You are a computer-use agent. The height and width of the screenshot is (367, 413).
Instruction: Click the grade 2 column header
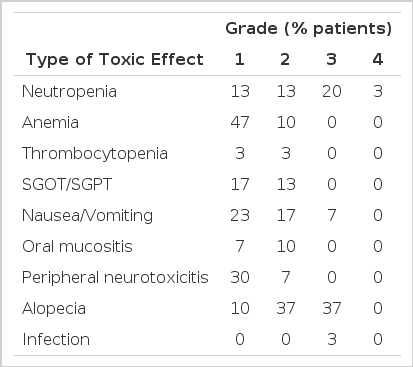285,60
